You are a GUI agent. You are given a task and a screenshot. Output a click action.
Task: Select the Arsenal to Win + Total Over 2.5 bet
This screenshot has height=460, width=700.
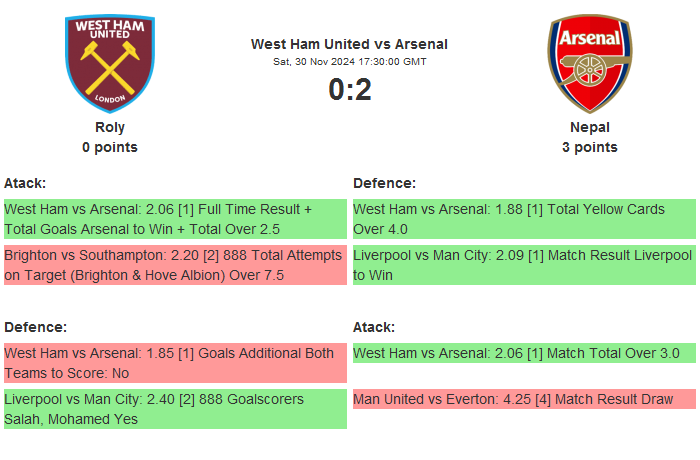point(175,219)
